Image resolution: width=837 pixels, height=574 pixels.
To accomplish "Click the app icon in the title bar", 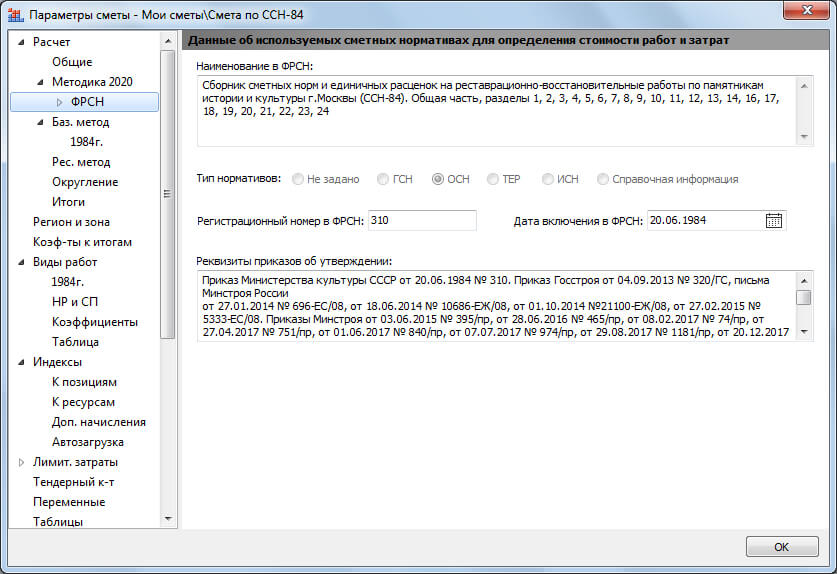I will 15,14.
